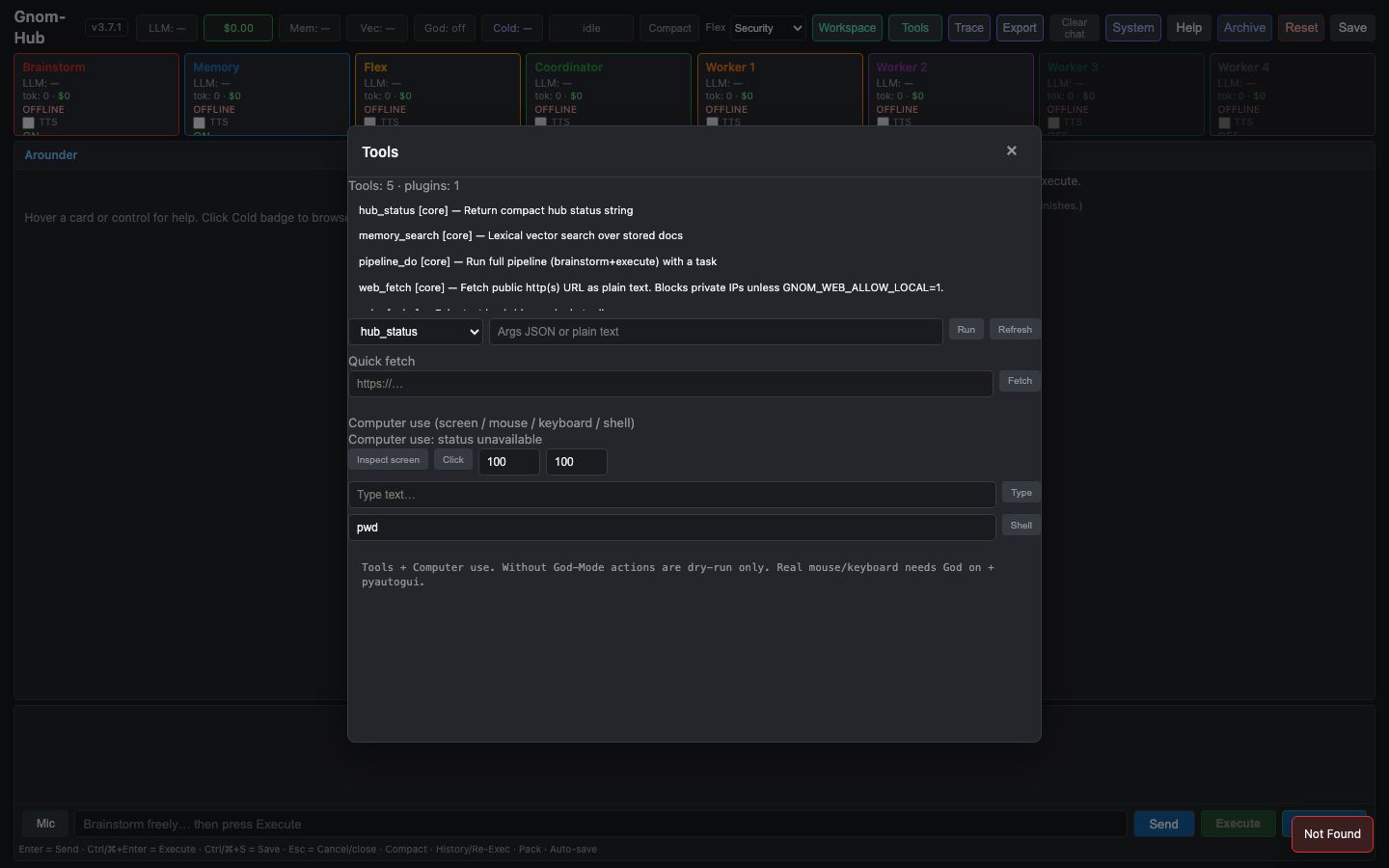The image size is (1389, 868).
Task: Click the Vec: status badge
Action: point(377,28)
